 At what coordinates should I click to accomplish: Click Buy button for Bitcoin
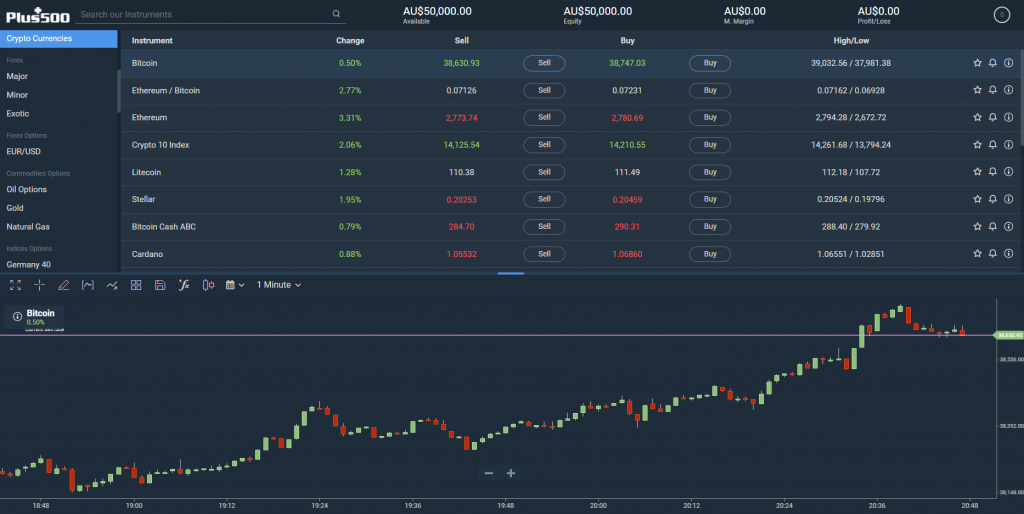(710, 63)
